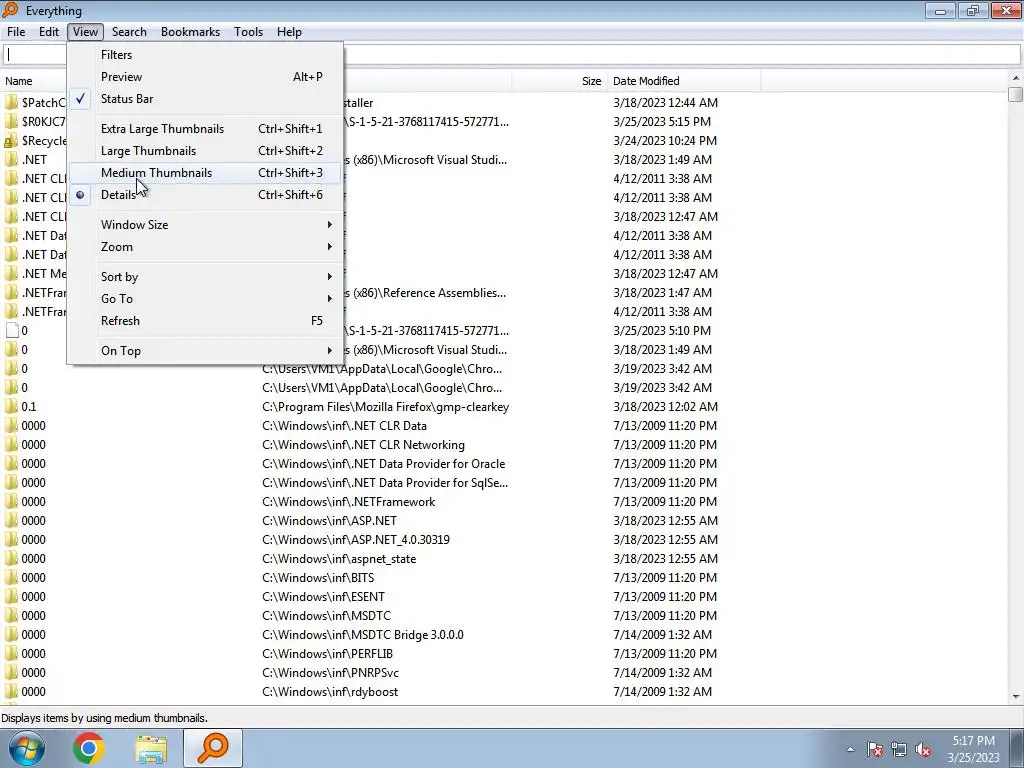This screenshot has height=768, width=1024.
Task: Show hidden system tray icons
Action: click(x=850, y=749)
